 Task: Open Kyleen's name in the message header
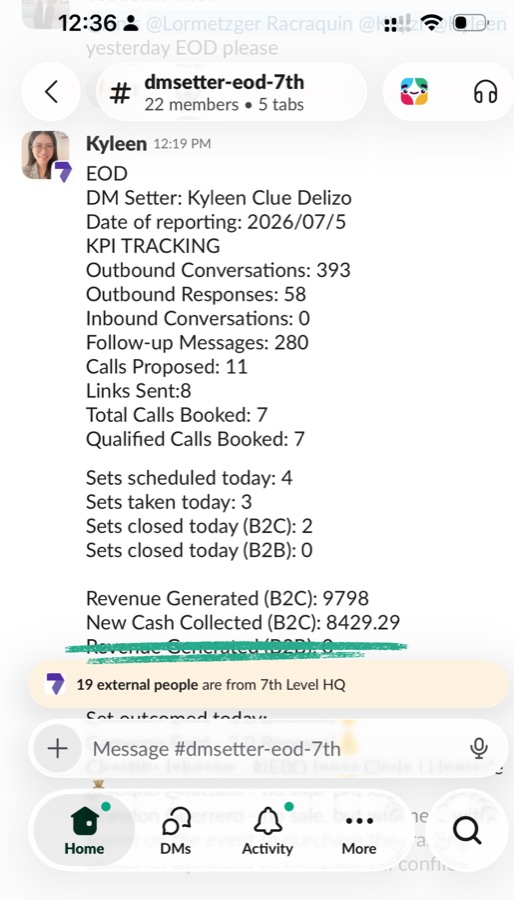[116, 144]
